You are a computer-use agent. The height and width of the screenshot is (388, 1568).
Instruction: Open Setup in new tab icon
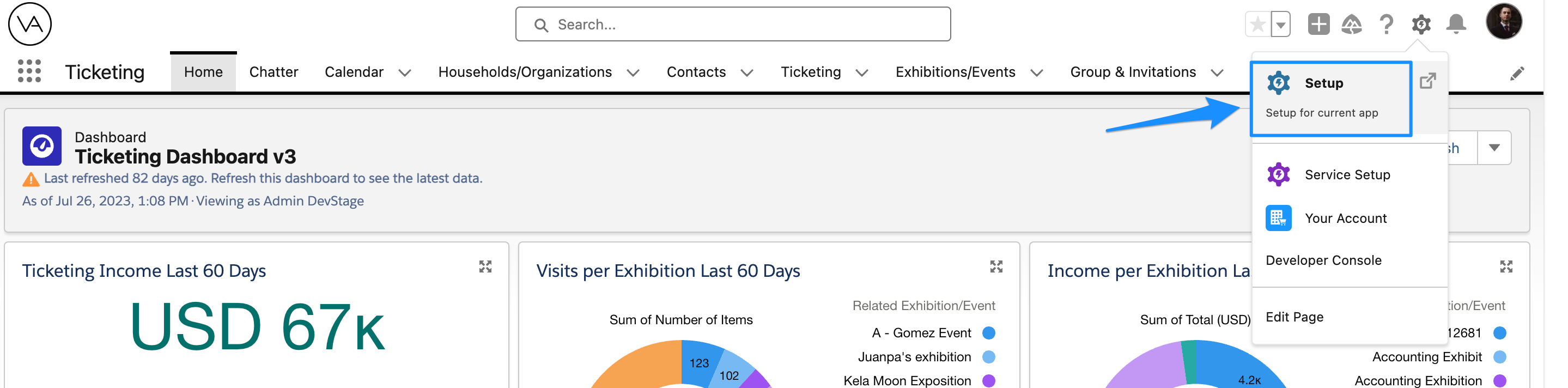tap(1428, 81)
